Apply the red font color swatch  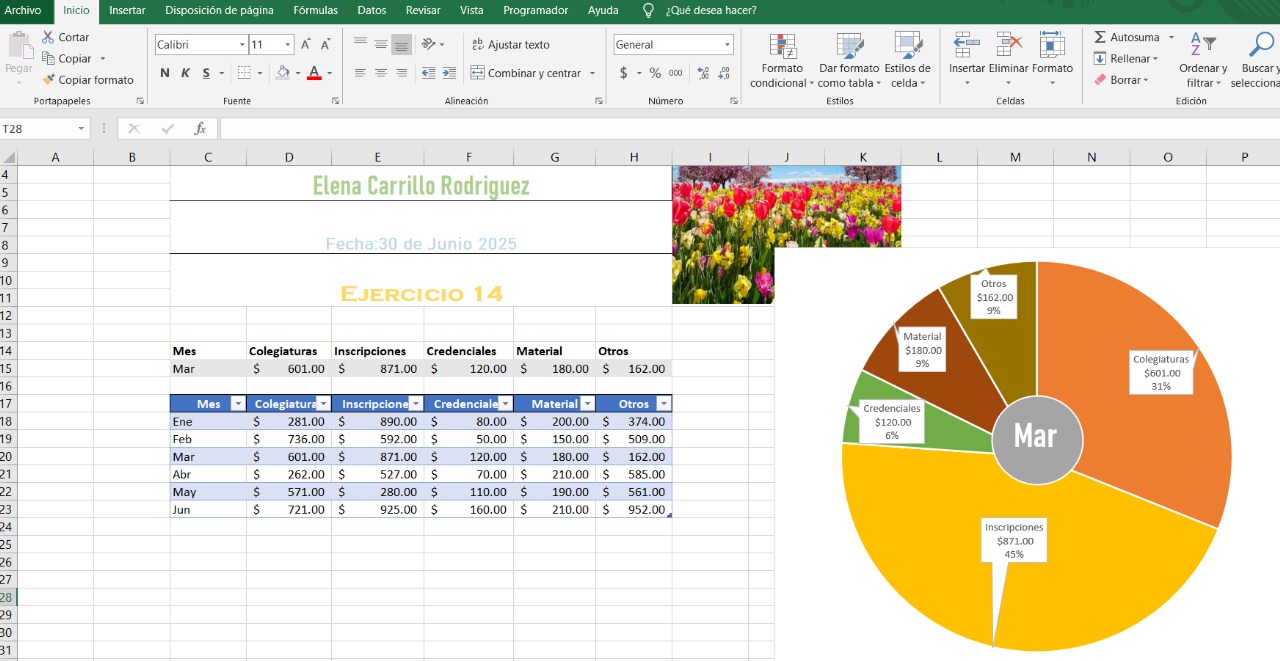point(314,73)
